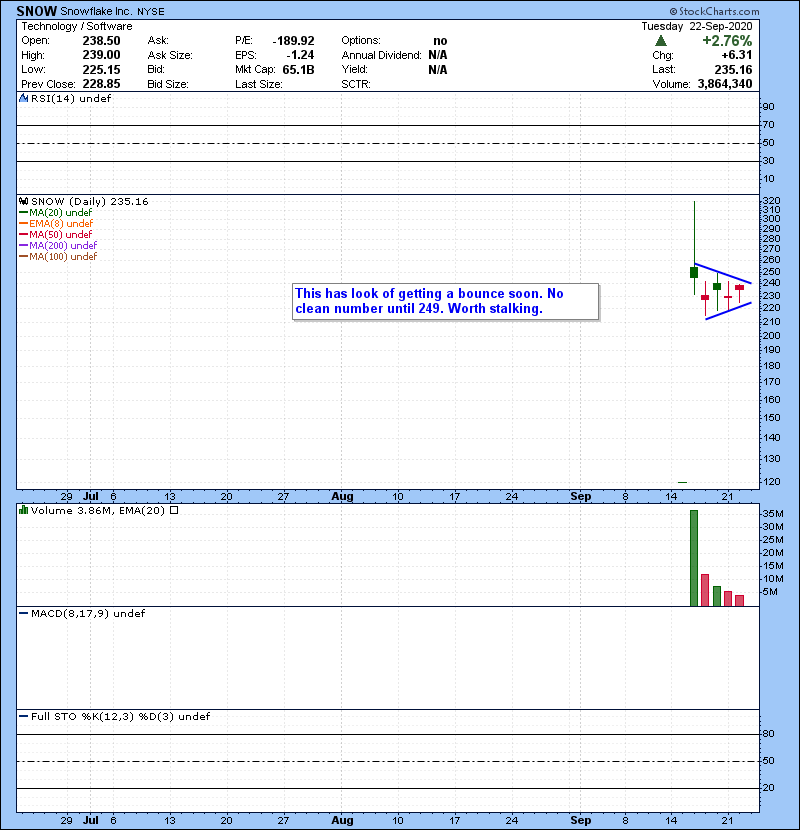
Task: Click the upper blue triangle trendline
Action: tap(722, 273)
